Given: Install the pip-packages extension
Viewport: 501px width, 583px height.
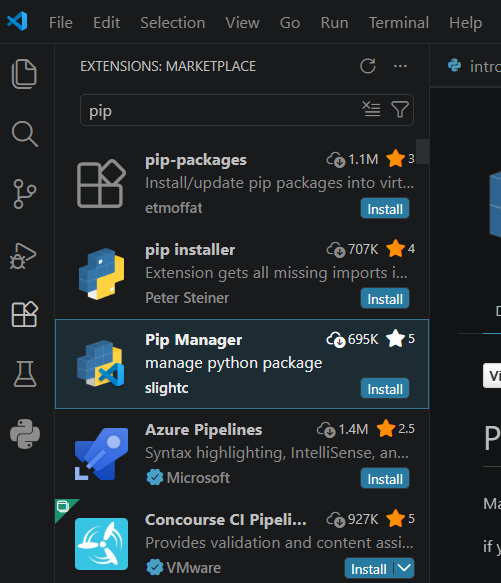Looking at the screenshot, I should tap(385, 209).
